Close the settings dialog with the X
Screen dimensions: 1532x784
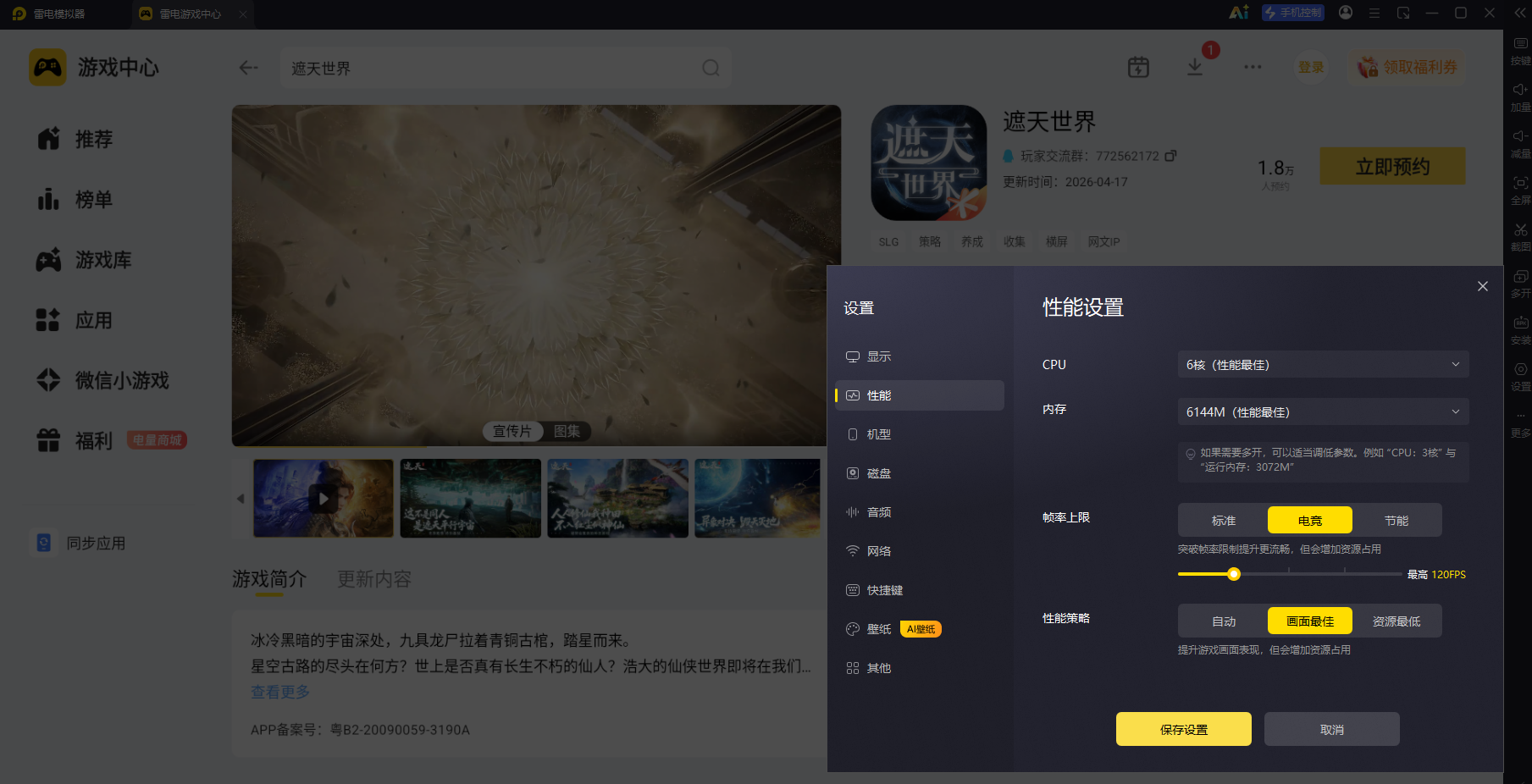[1483, 286]
